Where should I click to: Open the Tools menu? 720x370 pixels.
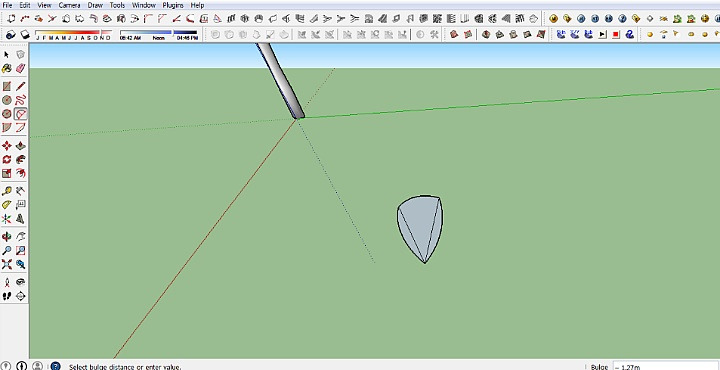117,5
